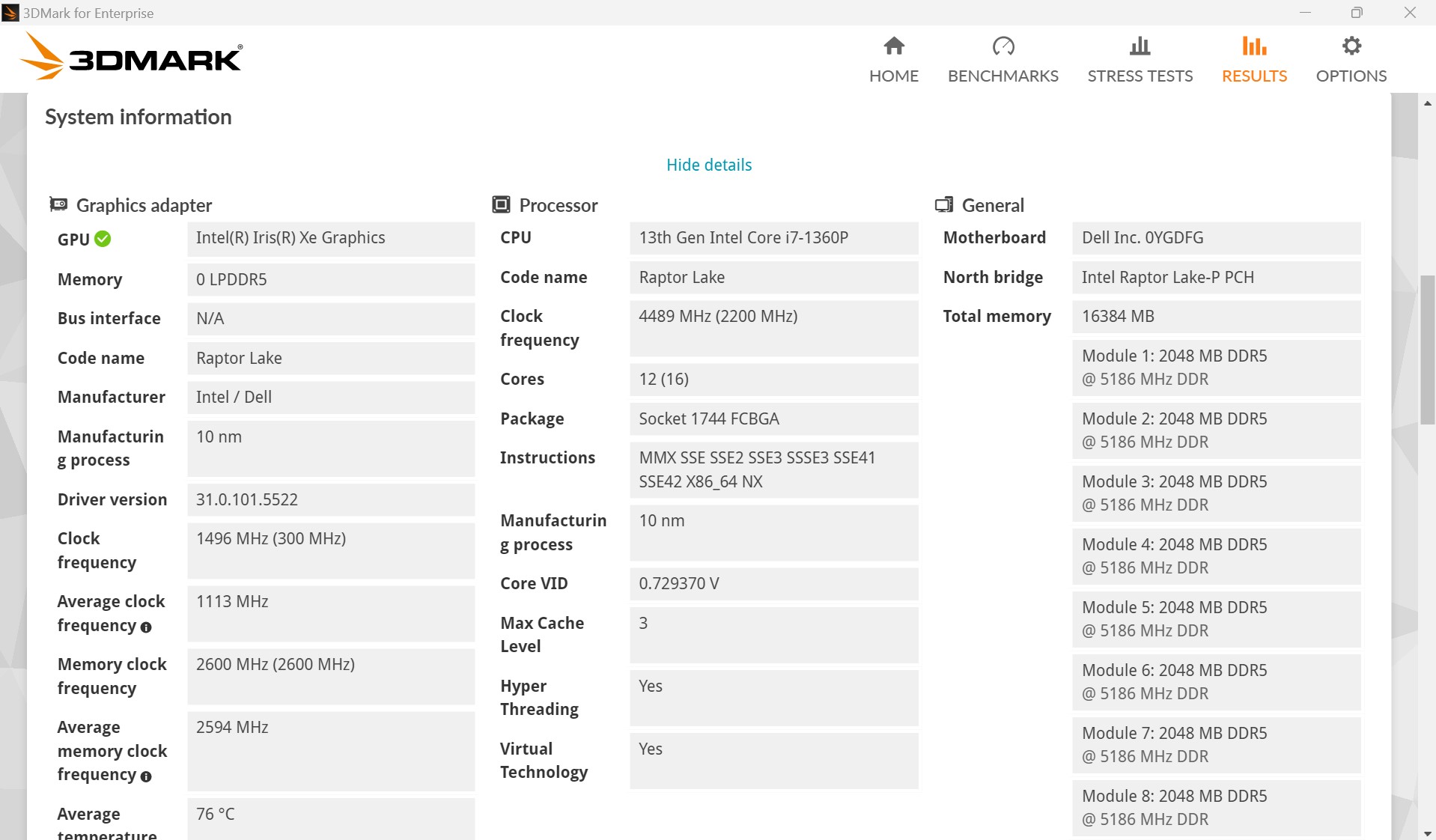Screen dimensions: 1436x840
Task: Click the MMX SSE instructions value
Action: (x=773, y=469)
